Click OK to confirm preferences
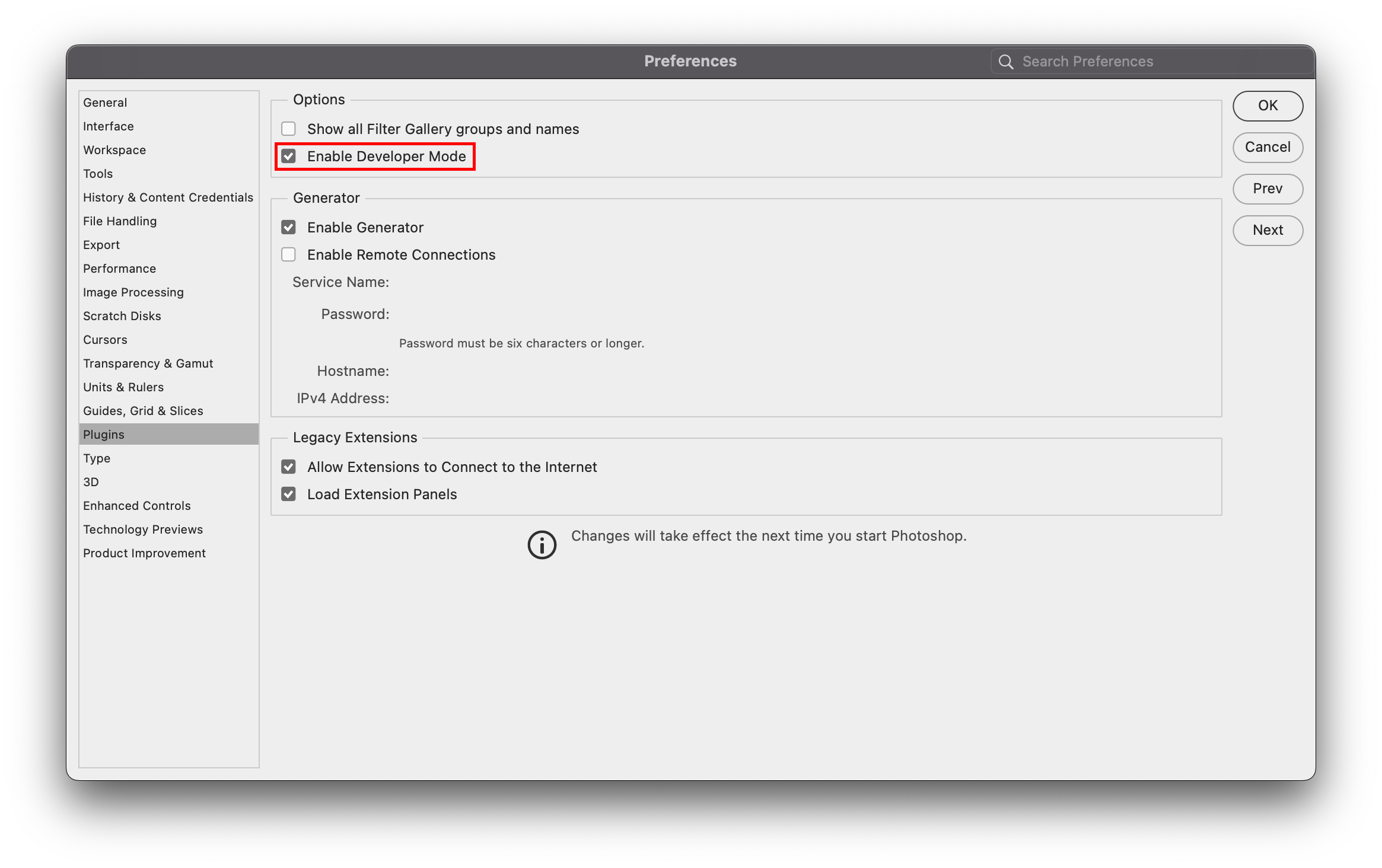The width and height of the screenshot is (1382, 868). click(1268, 106)
